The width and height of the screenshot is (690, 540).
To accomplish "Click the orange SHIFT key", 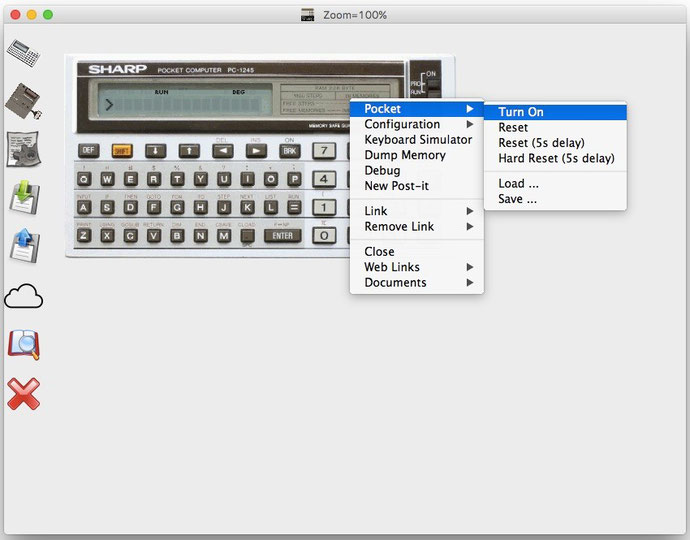I will (x=122, y=151).
